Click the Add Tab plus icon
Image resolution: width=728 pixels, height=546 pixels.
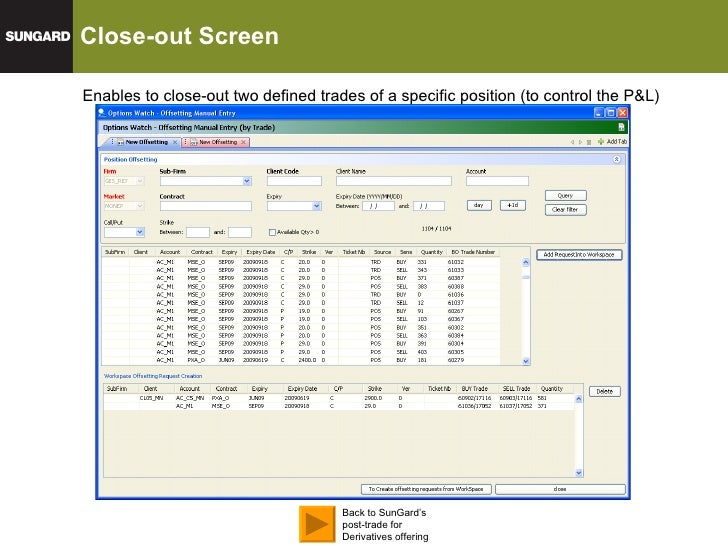click(601, 142)
